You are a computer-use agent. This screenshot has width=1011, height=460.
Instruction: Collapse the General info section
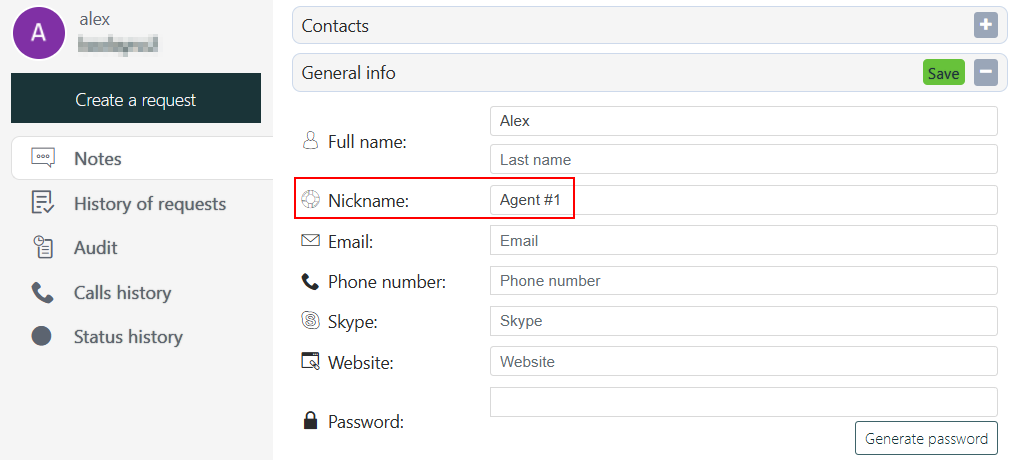[x=986, y=73]
